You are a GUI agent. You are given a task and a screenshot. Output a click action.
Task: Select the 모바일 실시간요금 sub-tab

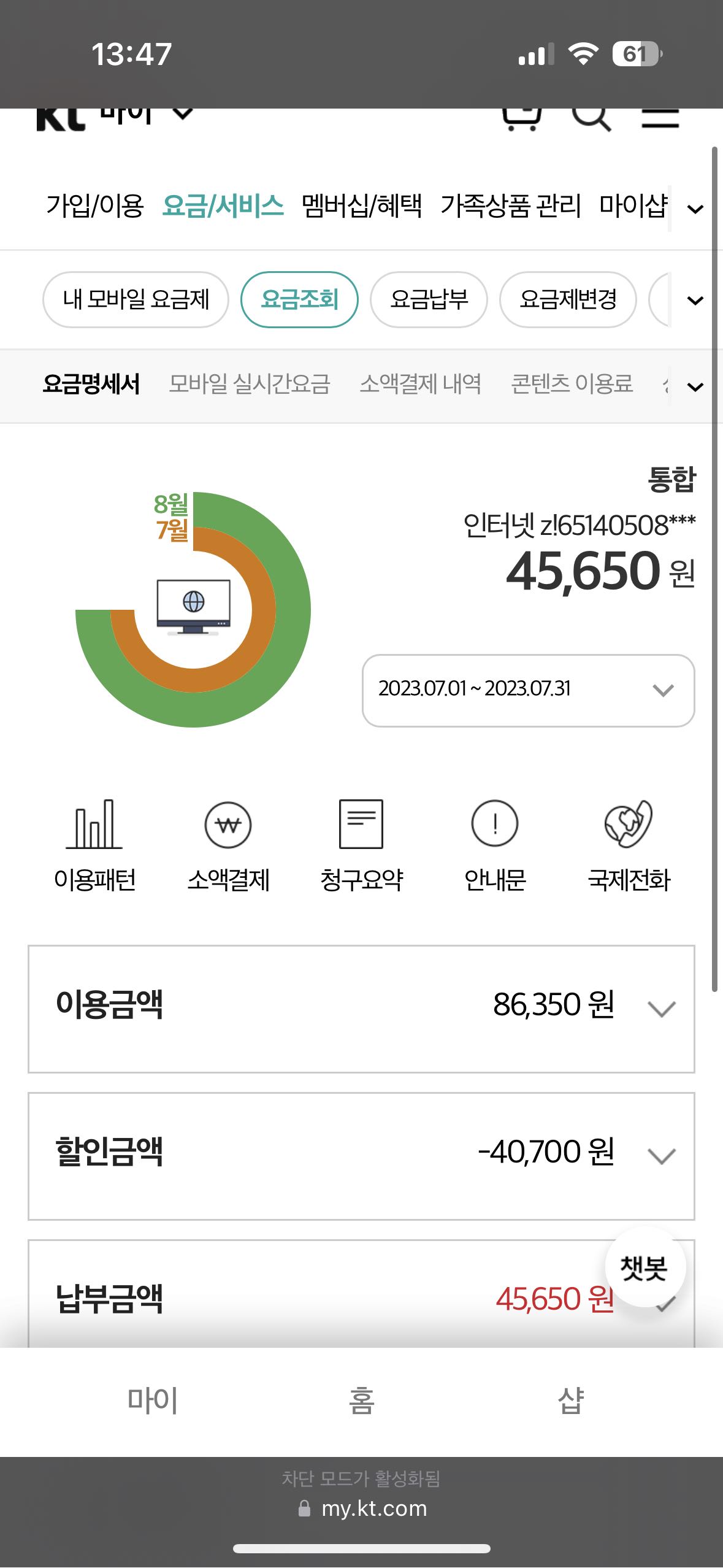pyautogui.click(x=250, y=385)
